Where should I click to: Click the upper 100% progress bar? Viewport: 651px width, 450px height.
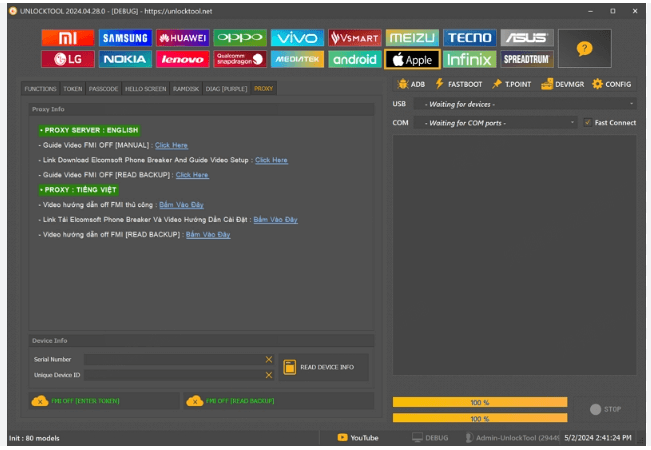480,402
